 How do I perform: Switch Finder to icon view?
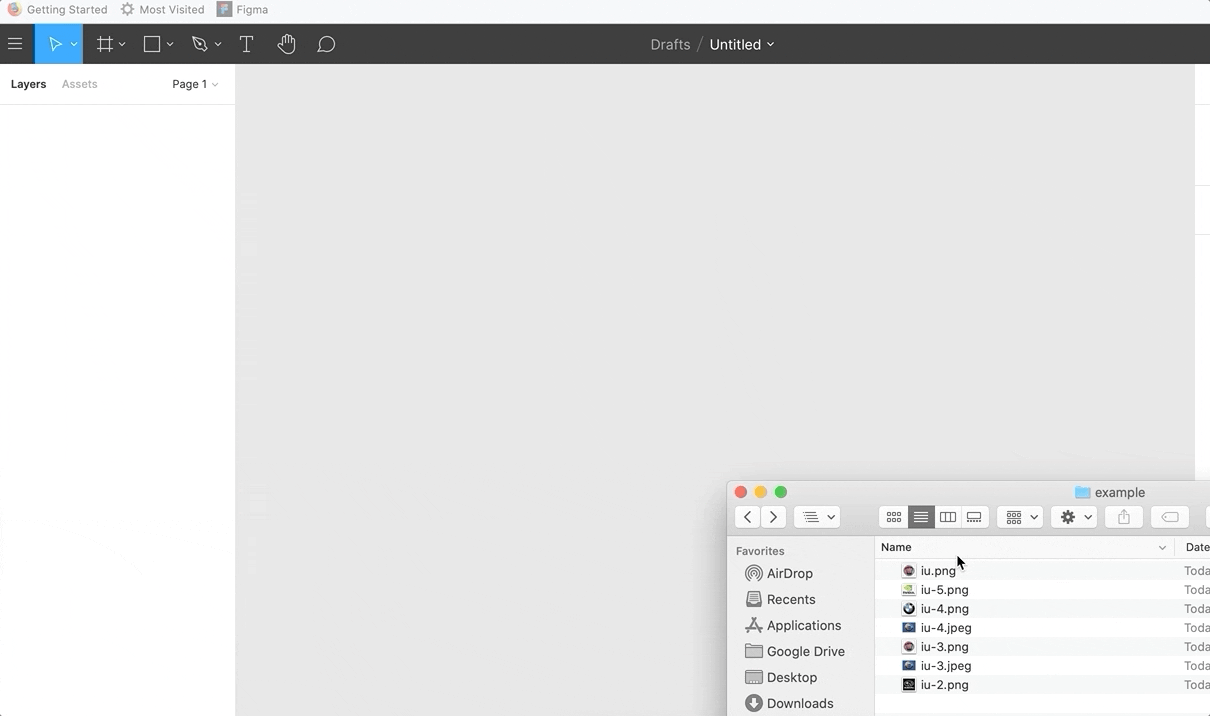tap(894, 517)
